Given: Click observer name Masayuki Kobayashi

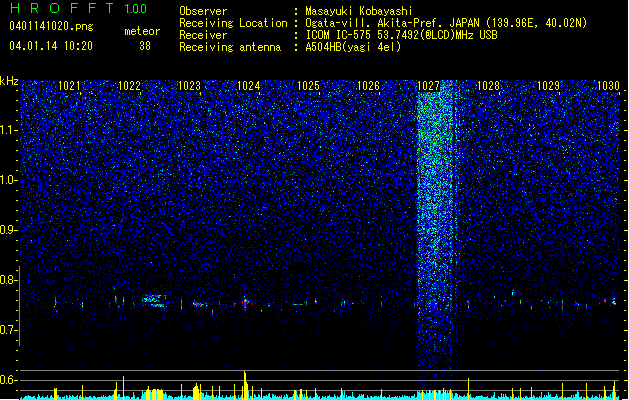Looking at the screenshot, I should click(x=359, y=11).
